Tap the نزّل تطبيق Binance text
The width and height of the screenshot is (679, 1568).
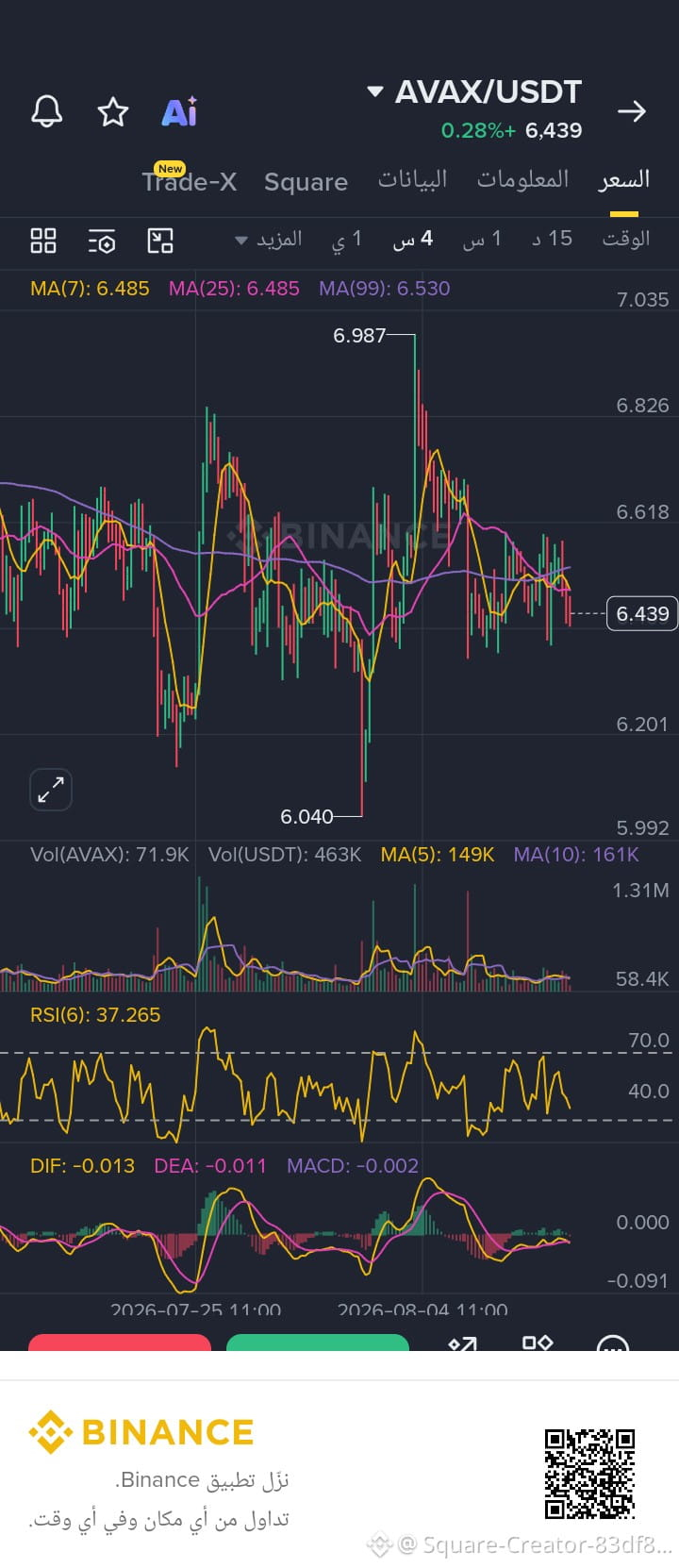tap(202, 1479)
